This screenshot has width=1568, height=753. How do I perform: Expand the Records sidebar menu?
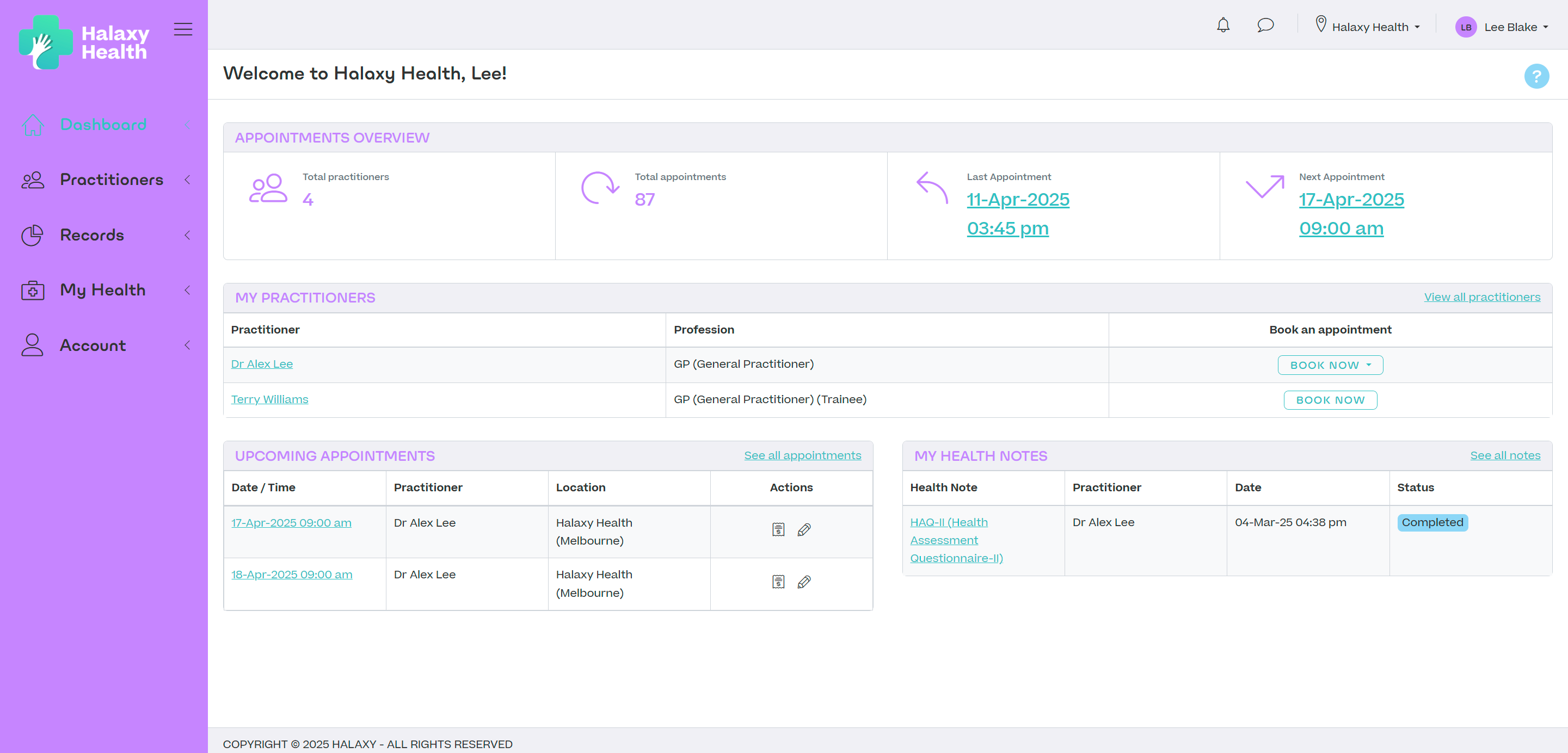click(x=104, y=235)
